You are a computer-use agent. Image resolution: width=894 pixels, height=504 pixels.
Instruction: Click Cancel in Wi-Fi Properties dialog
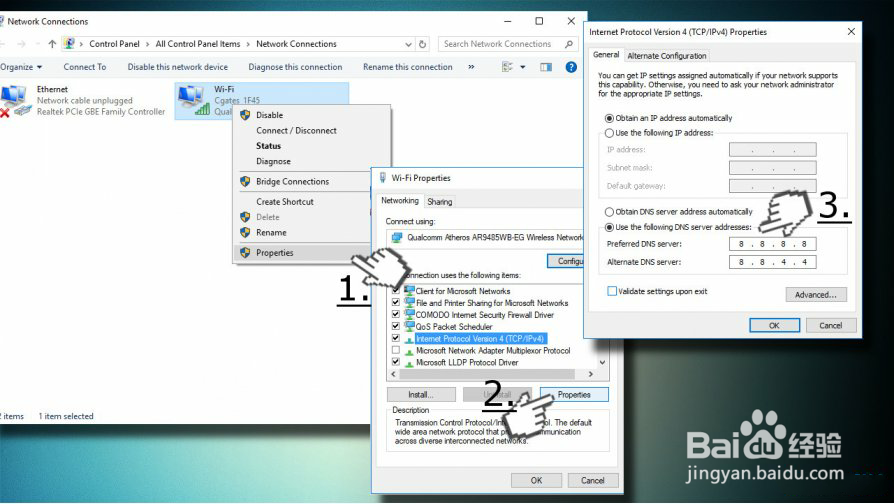point(592,481)
